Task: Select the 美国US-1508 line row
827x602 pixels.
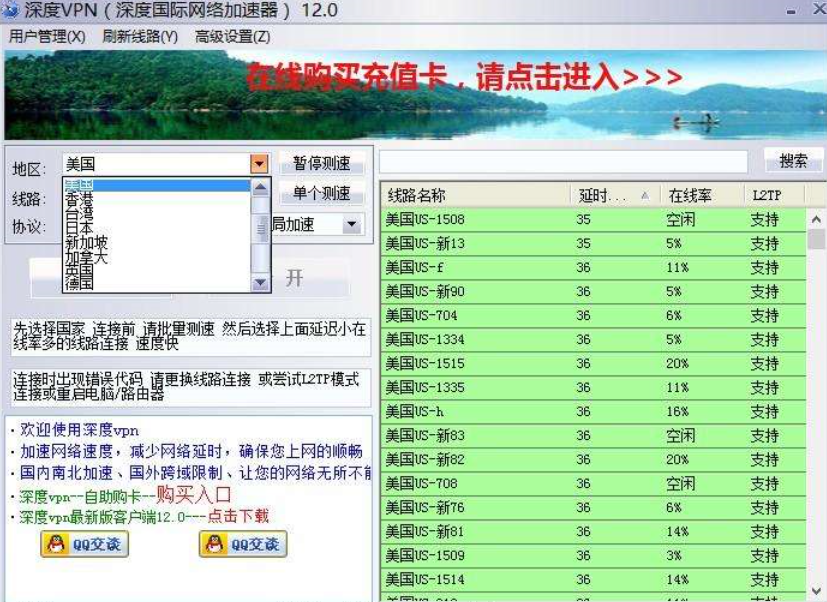Action: (x=593, y=219)
